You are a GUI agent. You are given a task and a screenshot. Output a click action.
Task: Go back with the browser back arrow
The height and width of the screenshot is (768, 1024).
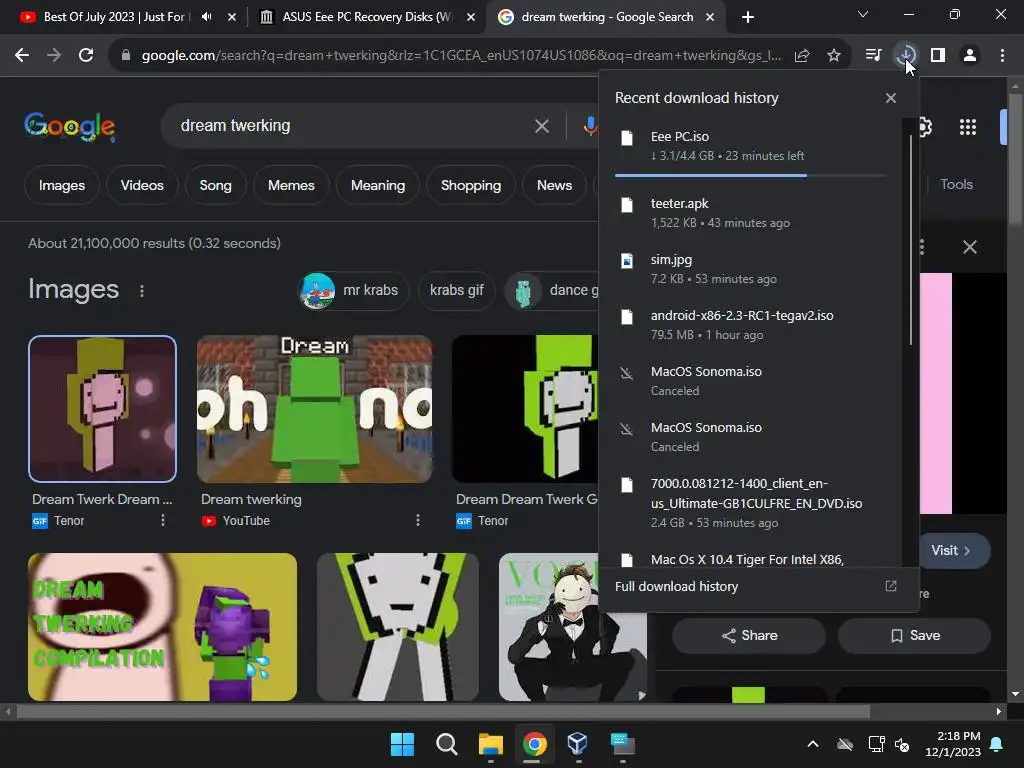click(x=22, y=56)
